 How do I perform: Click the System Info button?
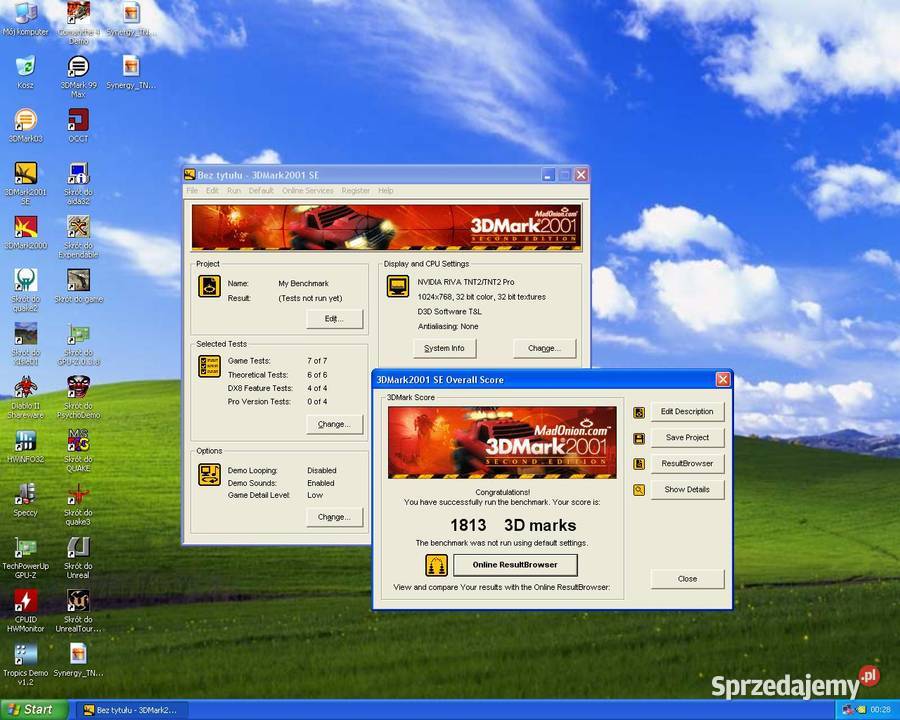point(444,349)
